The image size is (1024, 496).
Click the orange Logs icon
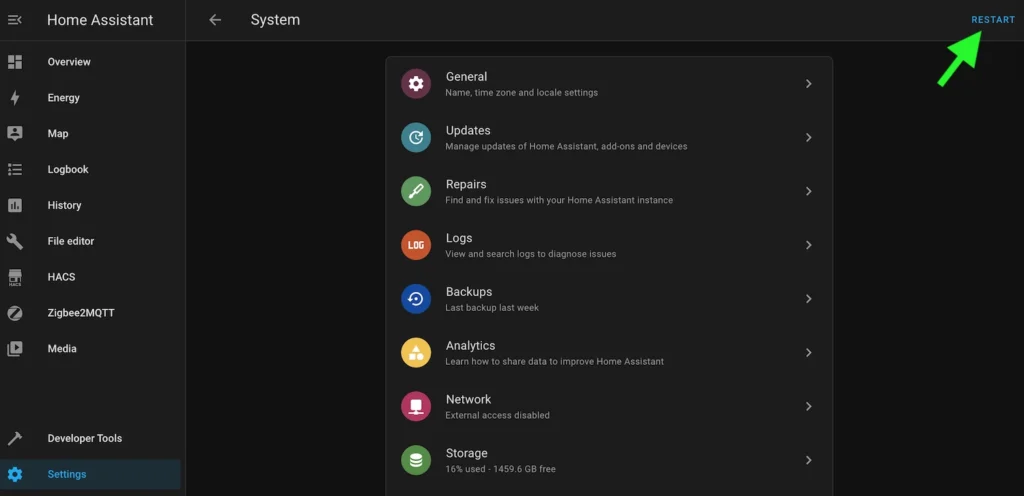pyautogui.click(x=416, y=245)
